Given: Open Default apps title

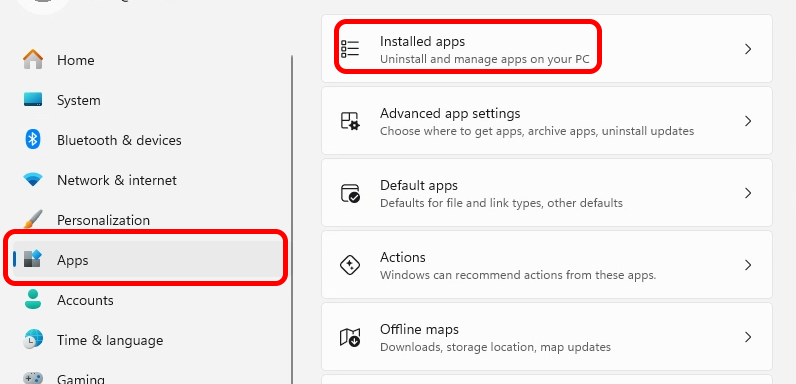Looking at the screenshot, I should tap(419, 185).
